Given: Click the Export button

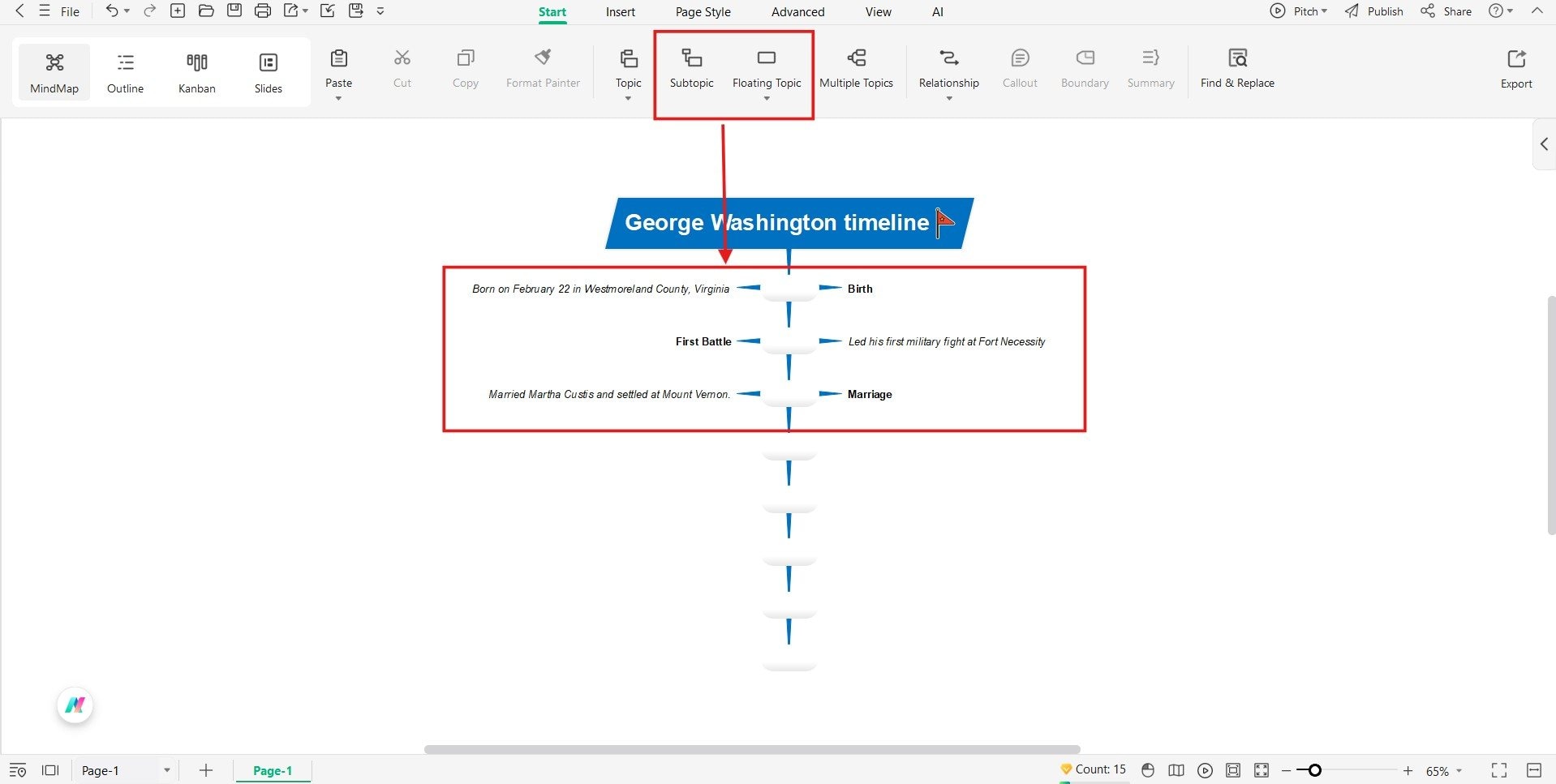Looking at the screenshot, I should pyautogui.click(x=1515, y=69).
